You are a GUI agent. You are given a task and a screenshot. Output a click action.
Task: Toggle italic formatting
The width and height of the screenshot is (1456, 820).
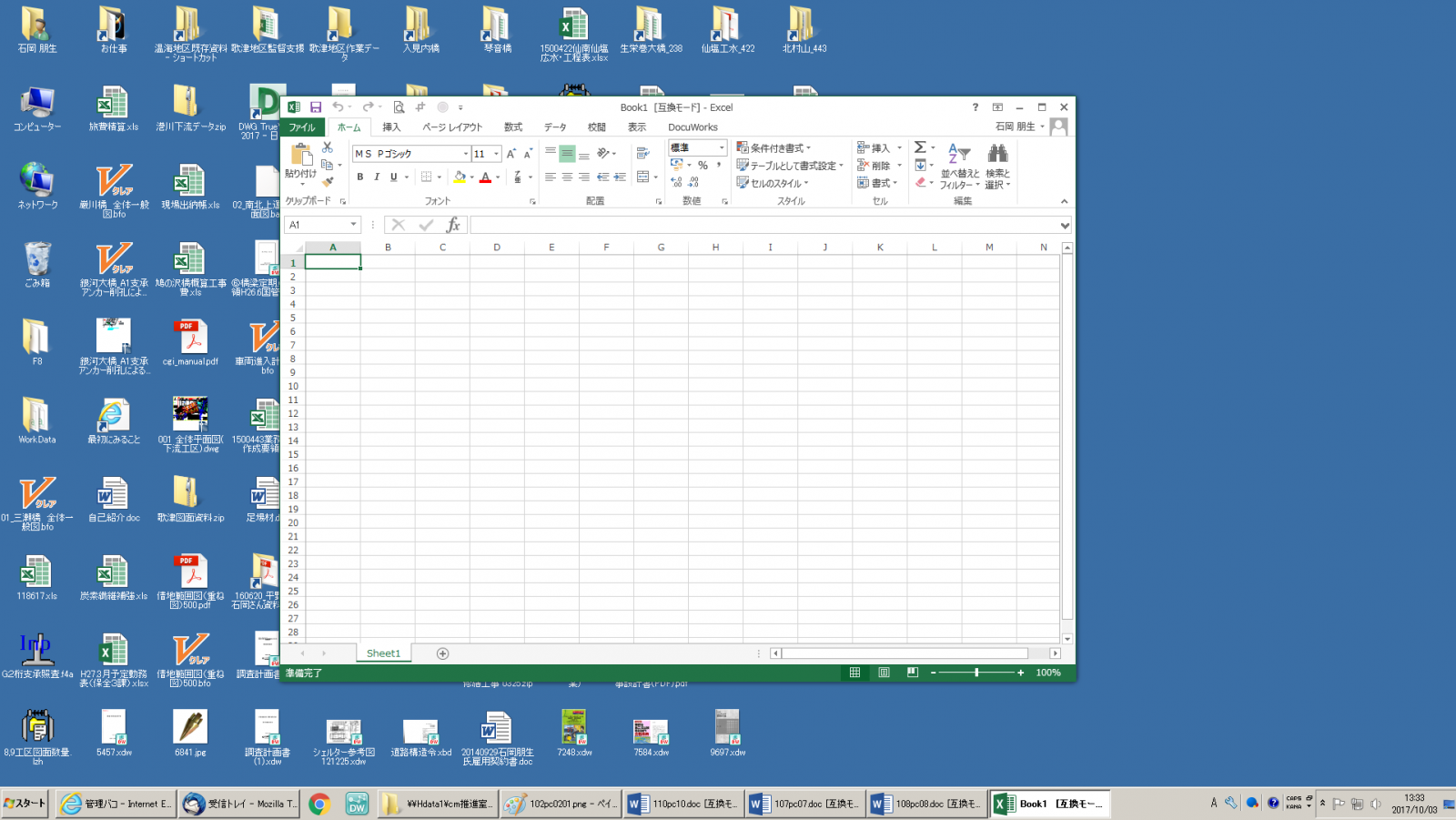point(377,177)
